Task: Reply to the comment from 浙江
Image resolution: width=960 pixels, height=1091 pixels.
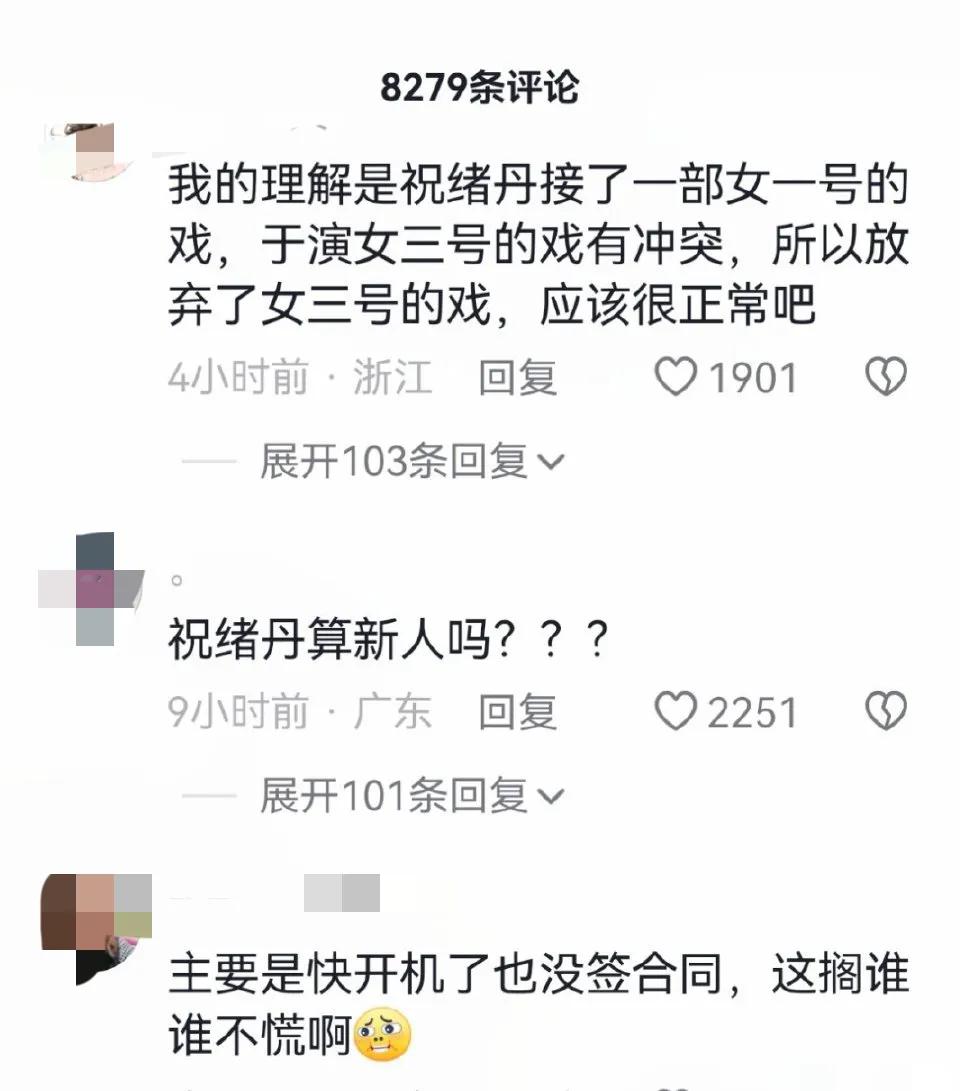Action: pyautogui.click(x=518, y=378)
